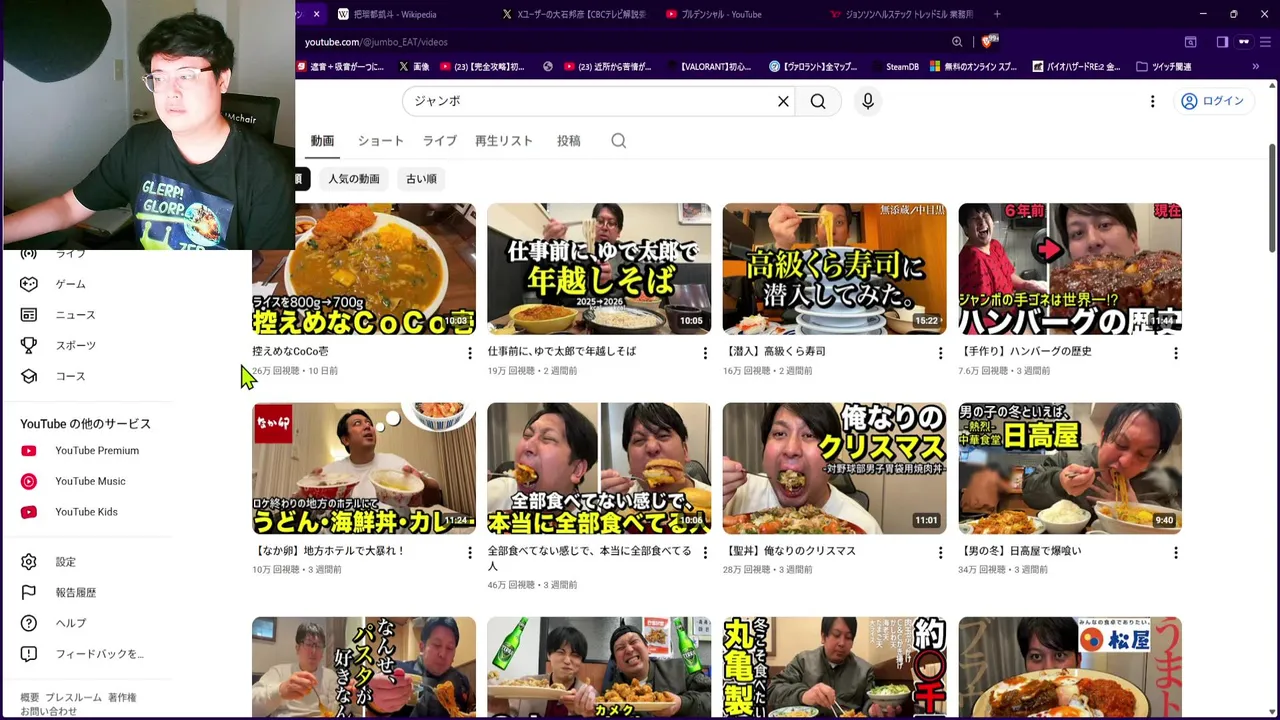Image resolution: width=1280 pixels, height=720 pixels.
Task: Open video title 【なか卯】地方ホテルで大暴れ！
Action: [x=329, y=551]
